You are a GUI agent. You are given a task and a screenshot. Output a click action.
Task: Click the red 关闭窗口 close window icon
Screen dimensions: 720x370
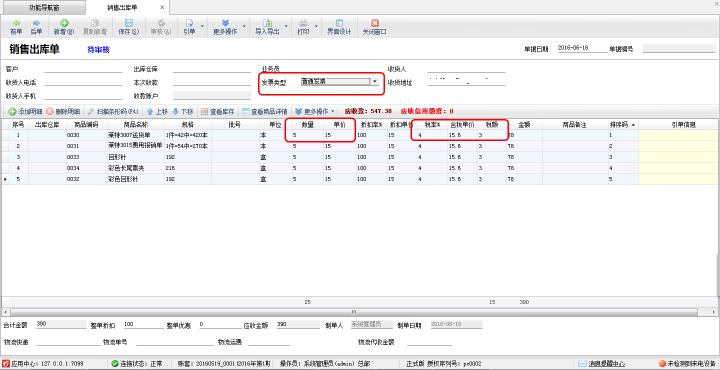click(x=375, y=27)
